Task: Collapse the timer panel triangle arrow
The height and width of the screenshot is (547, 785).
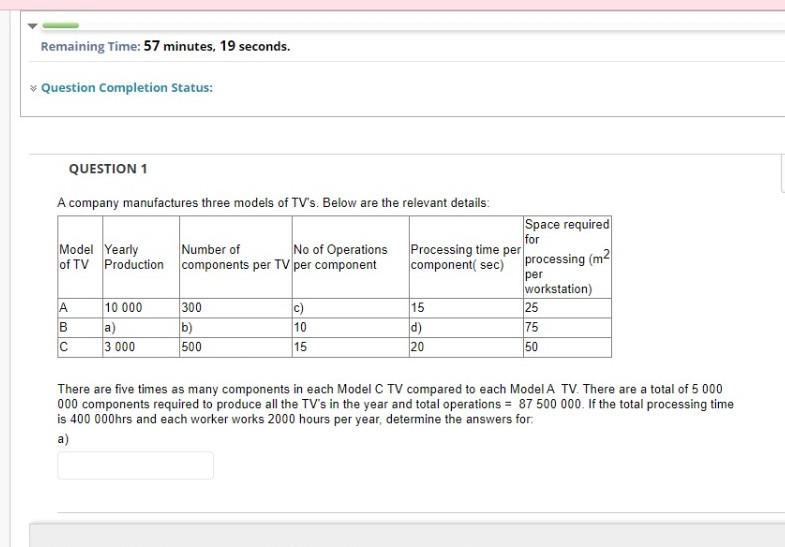Action: coord(33,26)
